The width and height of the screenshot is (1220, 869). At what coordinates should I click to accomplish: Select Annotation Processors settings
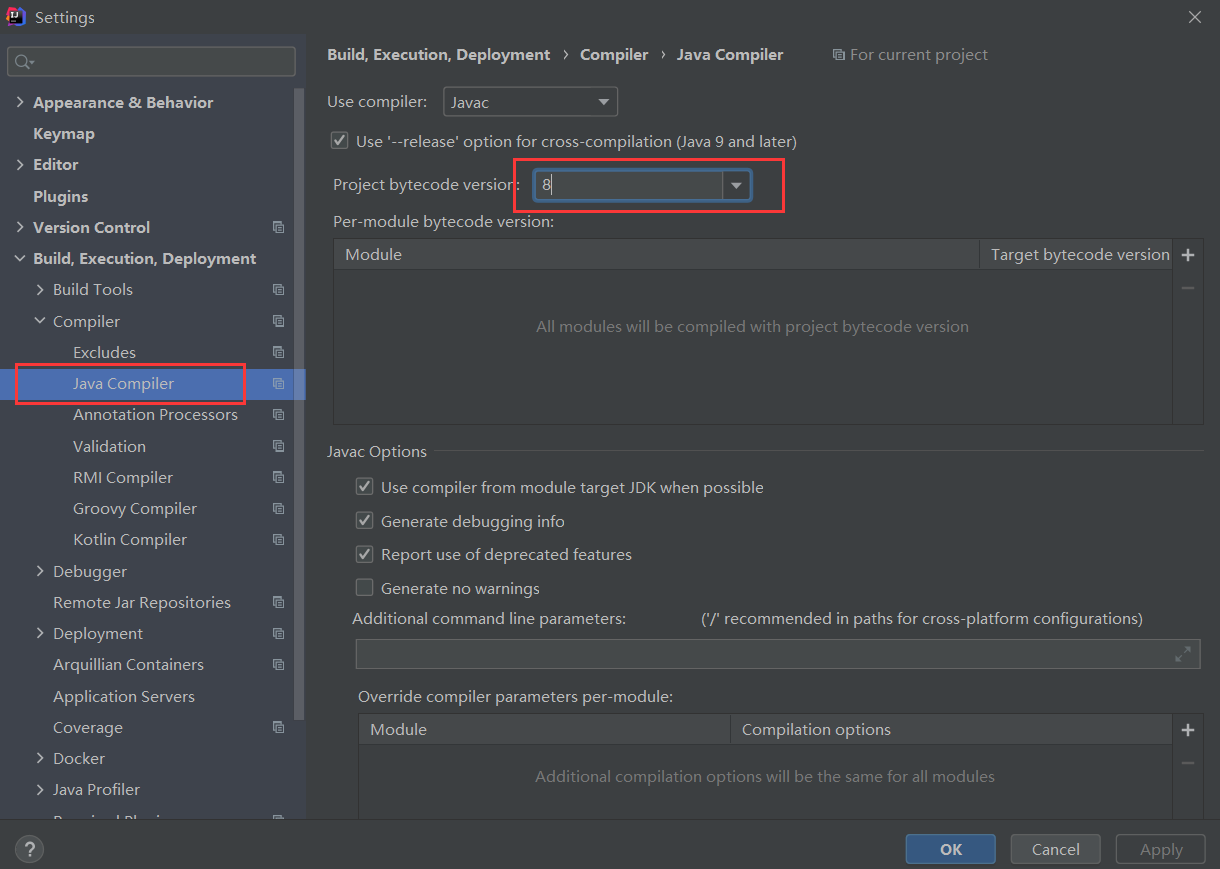pyautogui.click(x=155, y=415)
